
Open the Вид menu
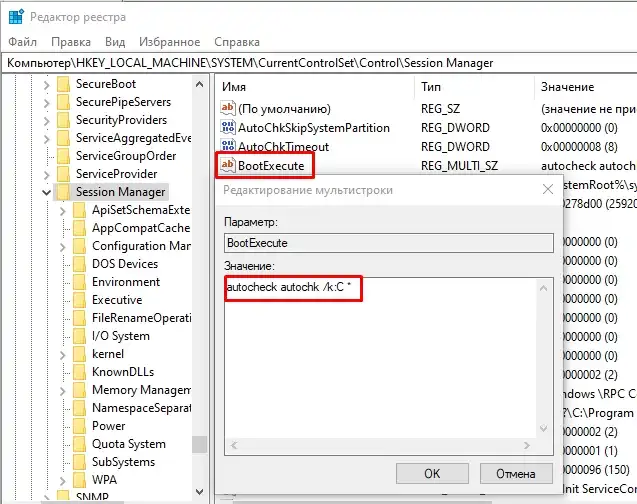115,42
